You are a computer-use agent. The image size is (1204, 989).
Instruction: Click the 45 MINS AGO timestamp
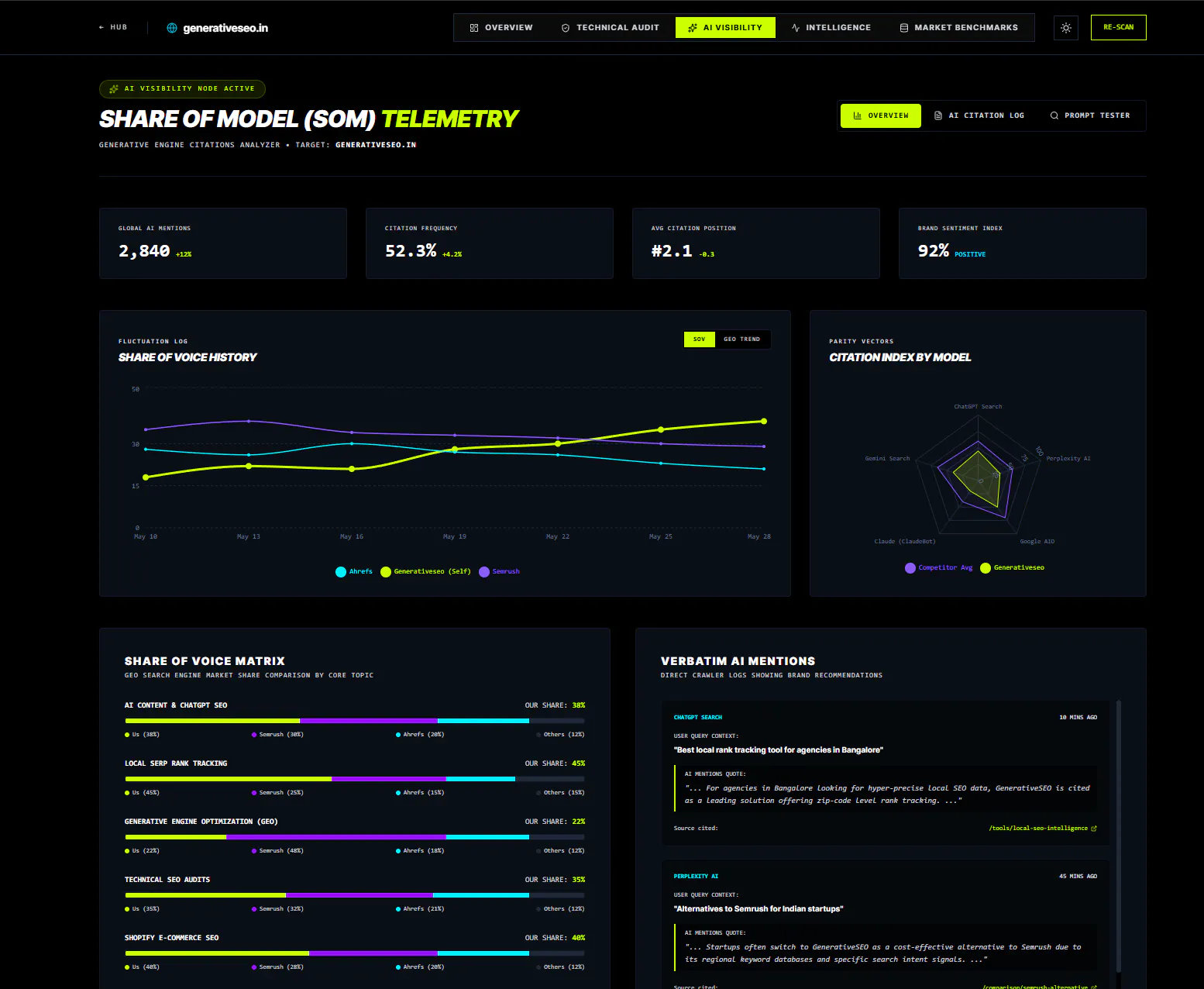1078,877
